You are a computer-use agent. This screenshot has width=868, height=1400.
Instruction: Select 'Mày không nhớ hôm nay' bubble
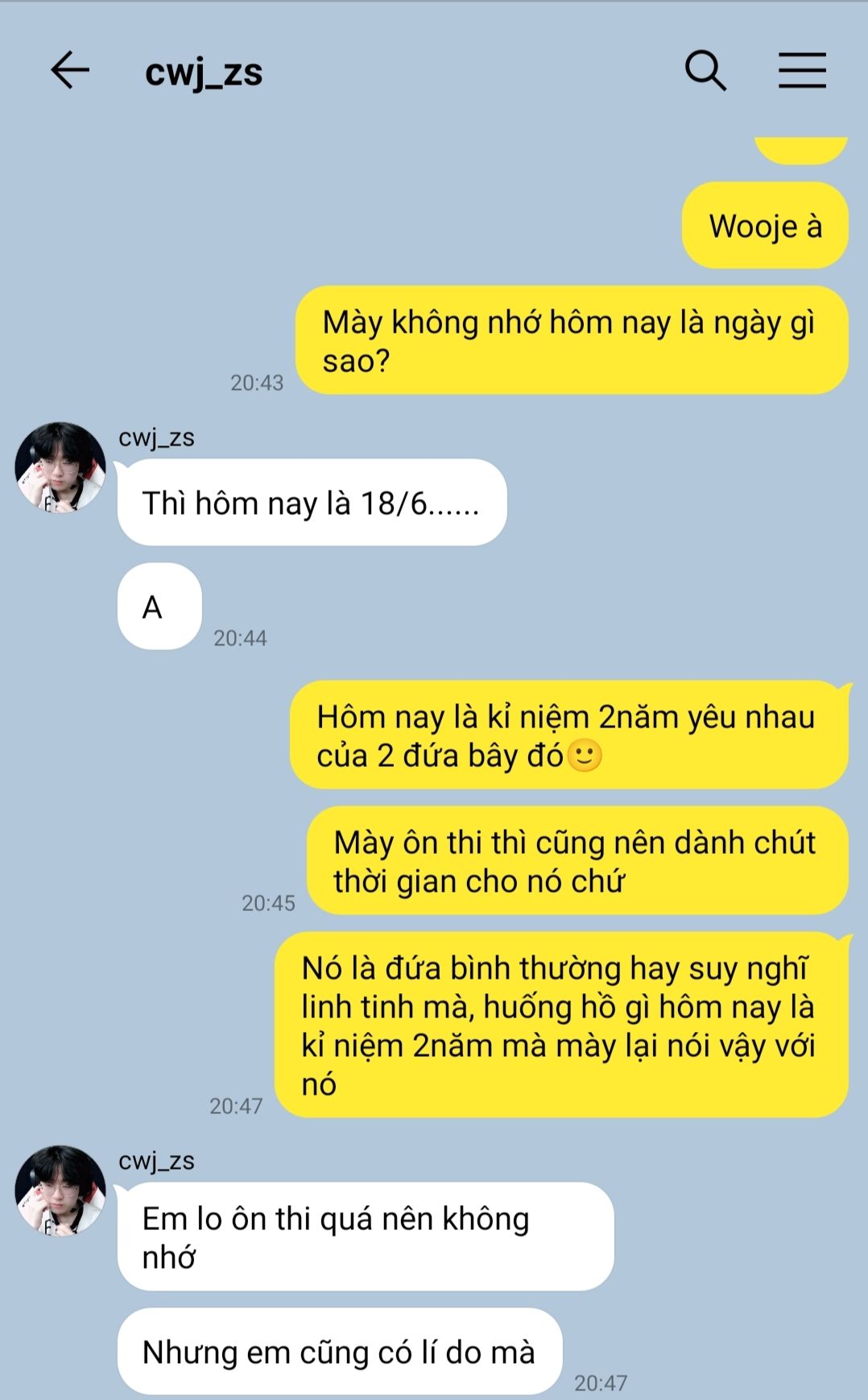[x=572, y=340]
